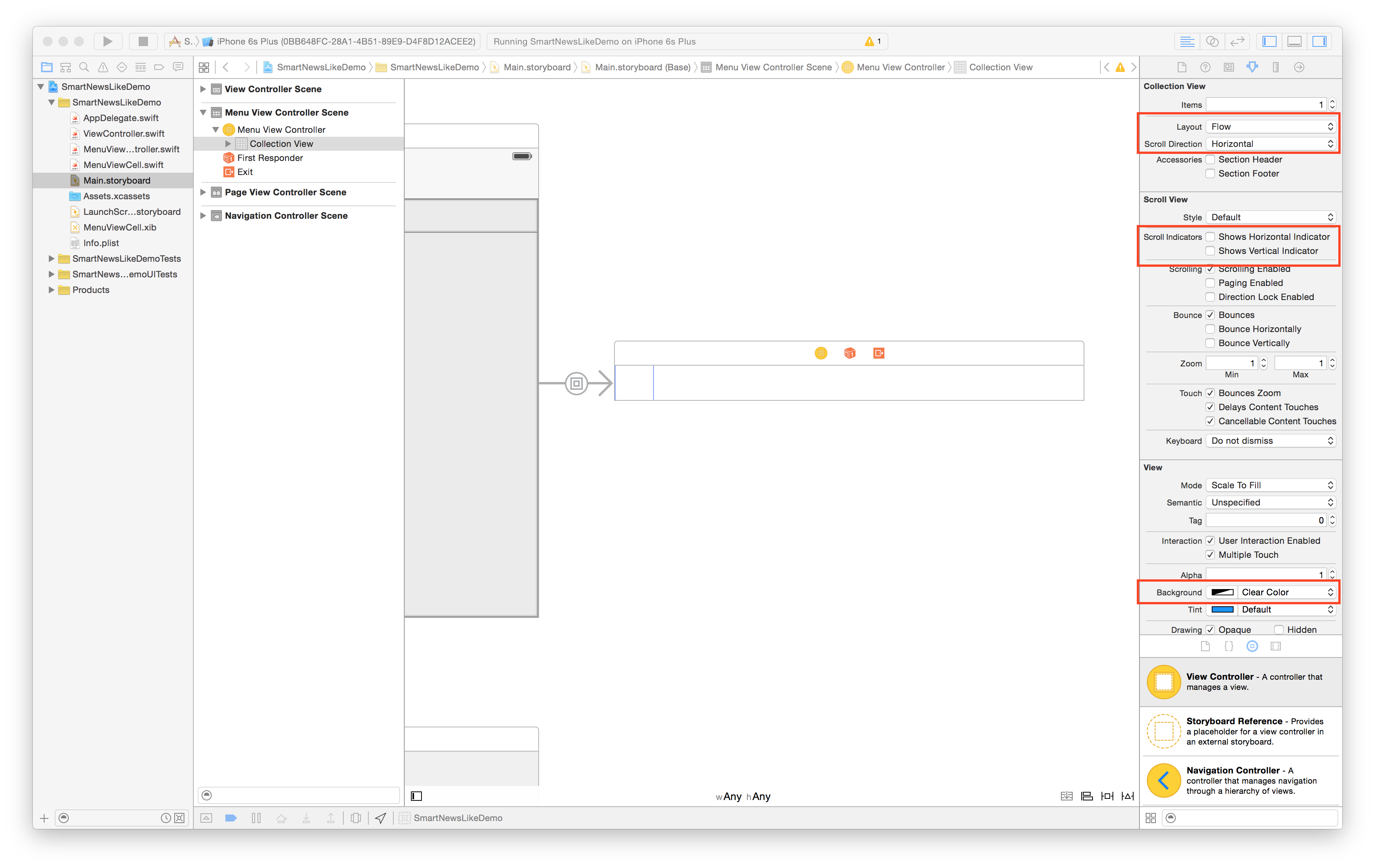Screen dimensions: 1375x868
Task: Open Scroll Direction Horizontal dropdown
Action: pyautogui.click(x=1270, y=143)
